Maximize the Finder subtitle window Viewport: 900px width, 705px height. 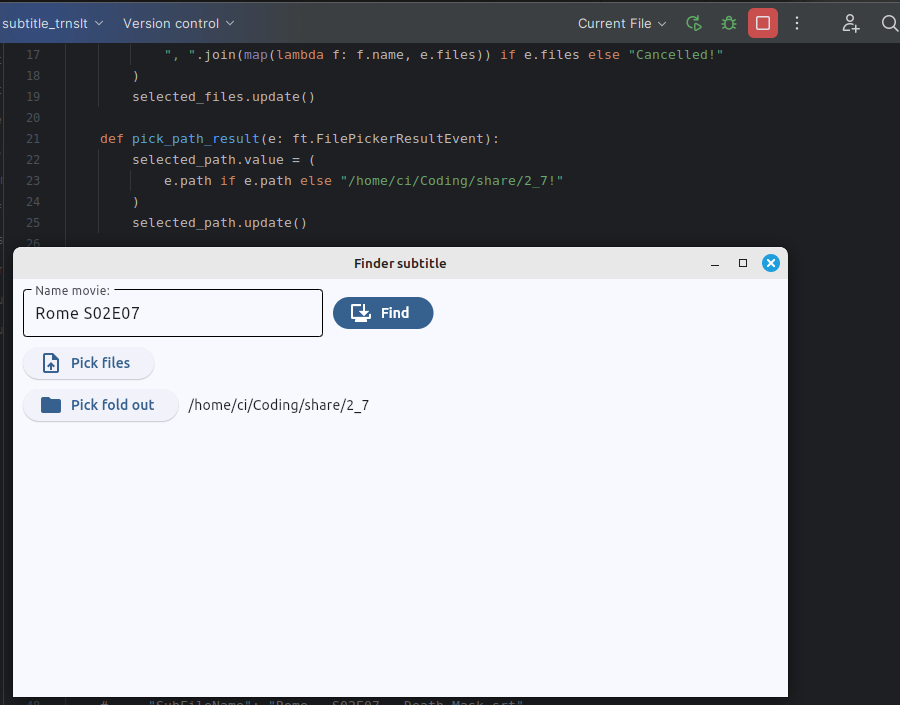pos(743,264)
